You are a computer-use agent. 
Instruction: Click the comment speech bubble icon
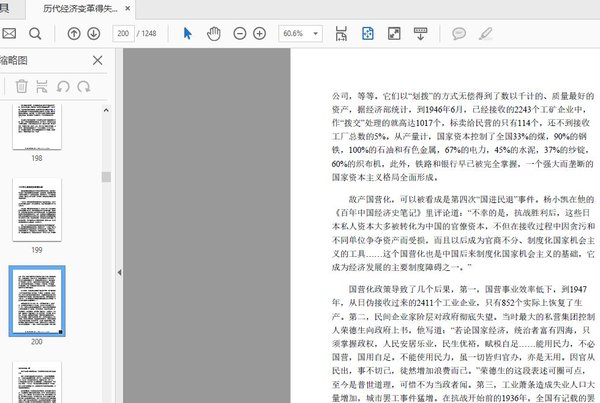(459, 33)
